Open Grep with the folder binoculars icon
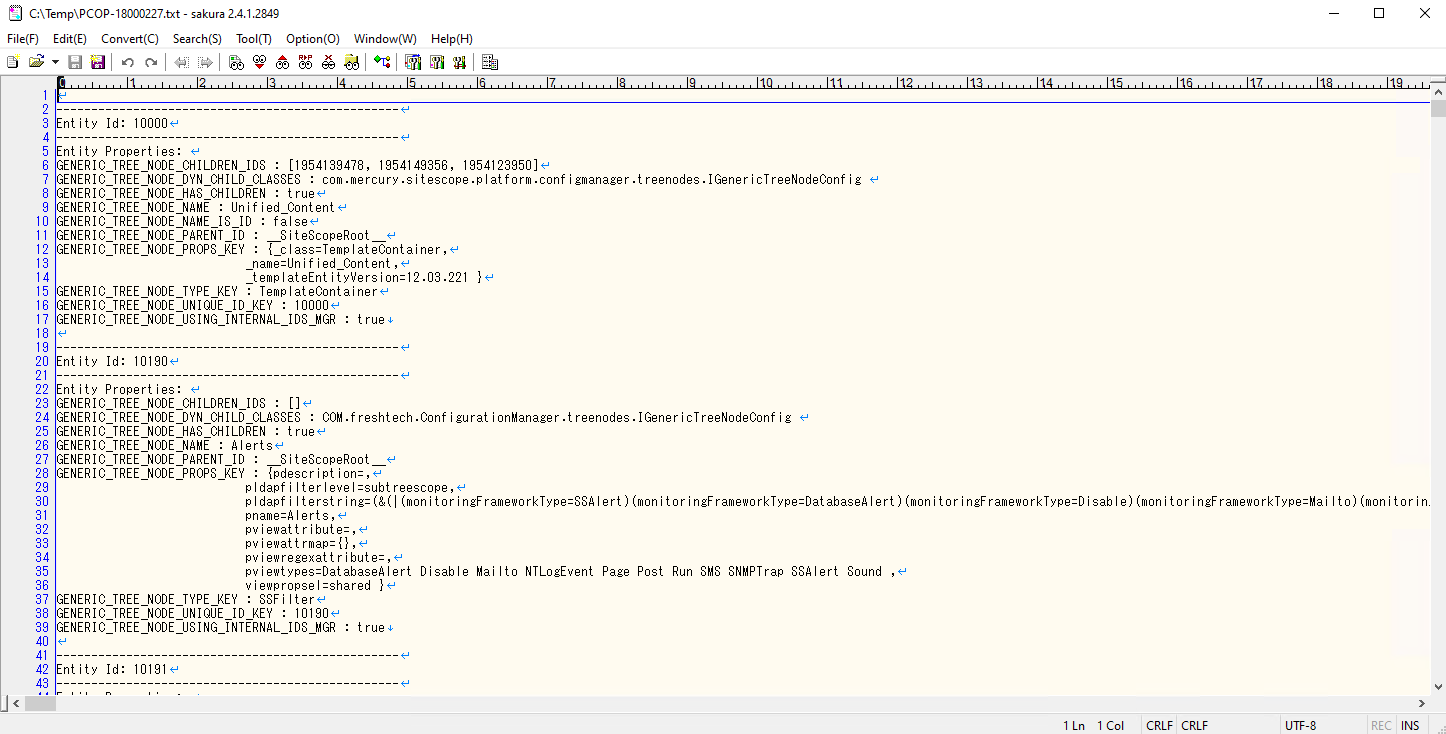The width and height of the screenshot is (1446, 734). 351,62
